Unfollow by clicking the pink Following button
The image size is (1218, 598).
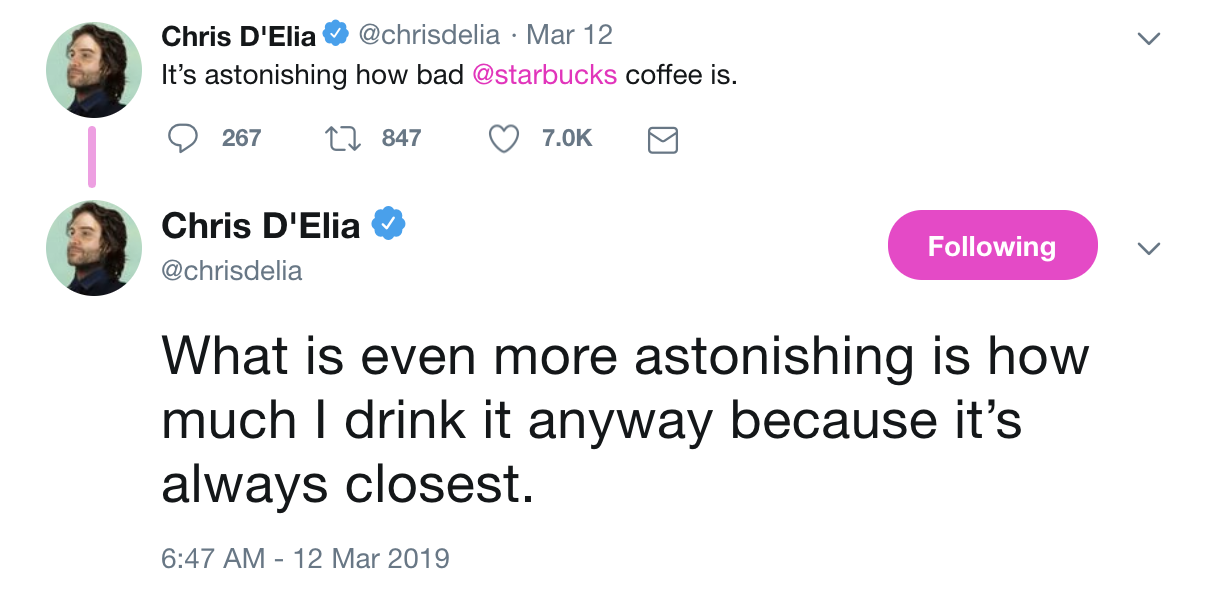point(992,244)
